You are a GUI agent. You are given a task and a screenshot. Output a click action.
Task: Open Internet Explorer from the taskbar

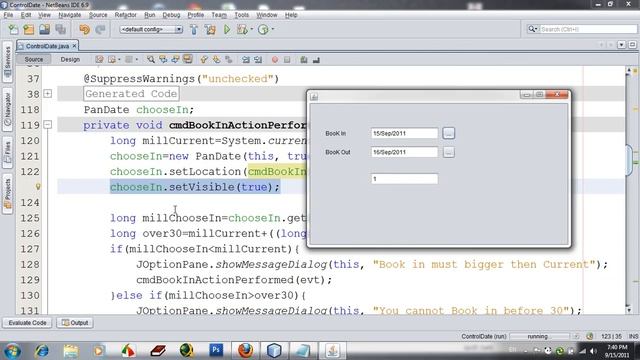point(42,351)
